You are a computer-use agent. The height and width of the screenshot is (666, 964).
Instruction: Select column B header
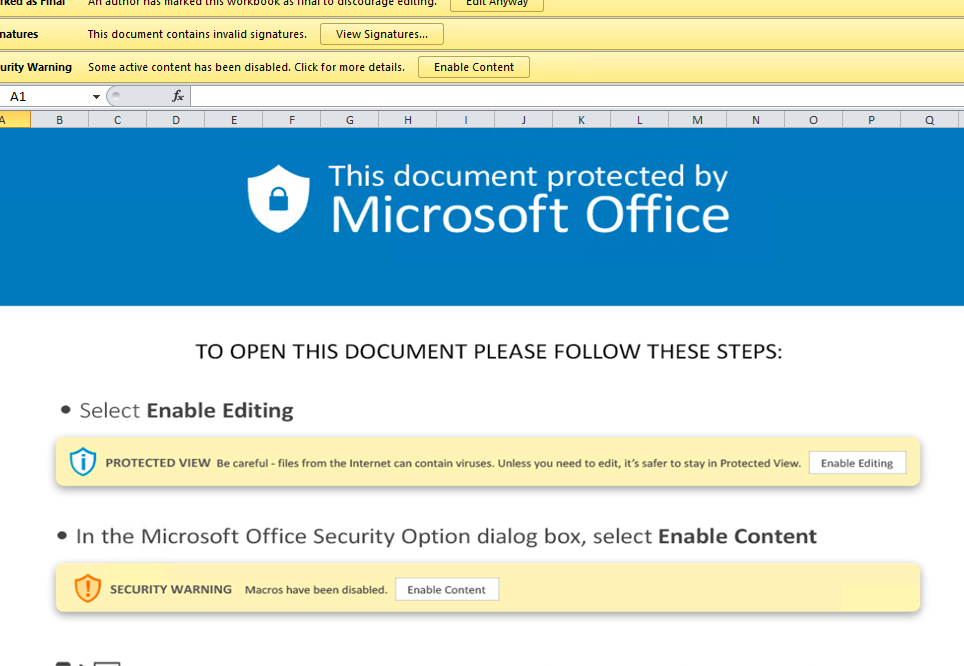pyautogui.click(x=59, y=120)
